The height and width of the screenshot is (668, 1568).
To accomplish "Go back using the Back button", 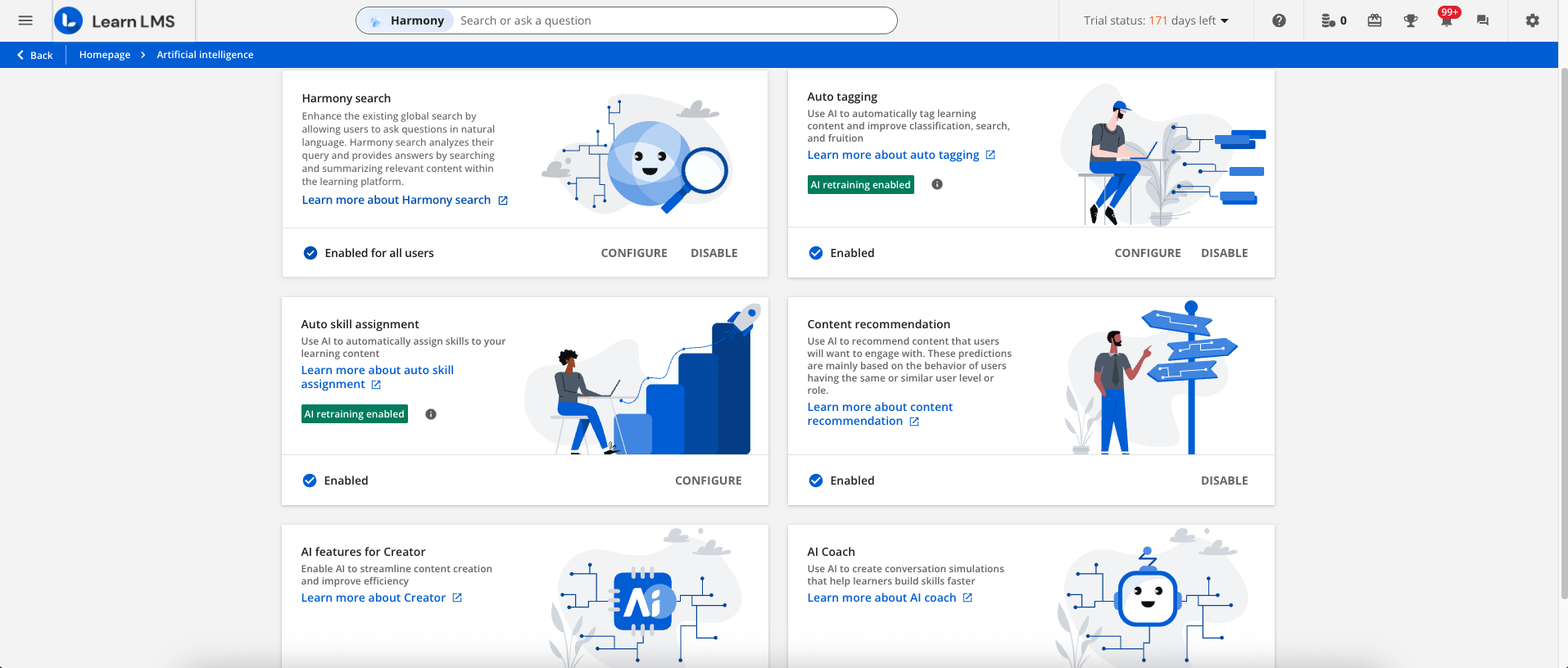I will [34, 55].
